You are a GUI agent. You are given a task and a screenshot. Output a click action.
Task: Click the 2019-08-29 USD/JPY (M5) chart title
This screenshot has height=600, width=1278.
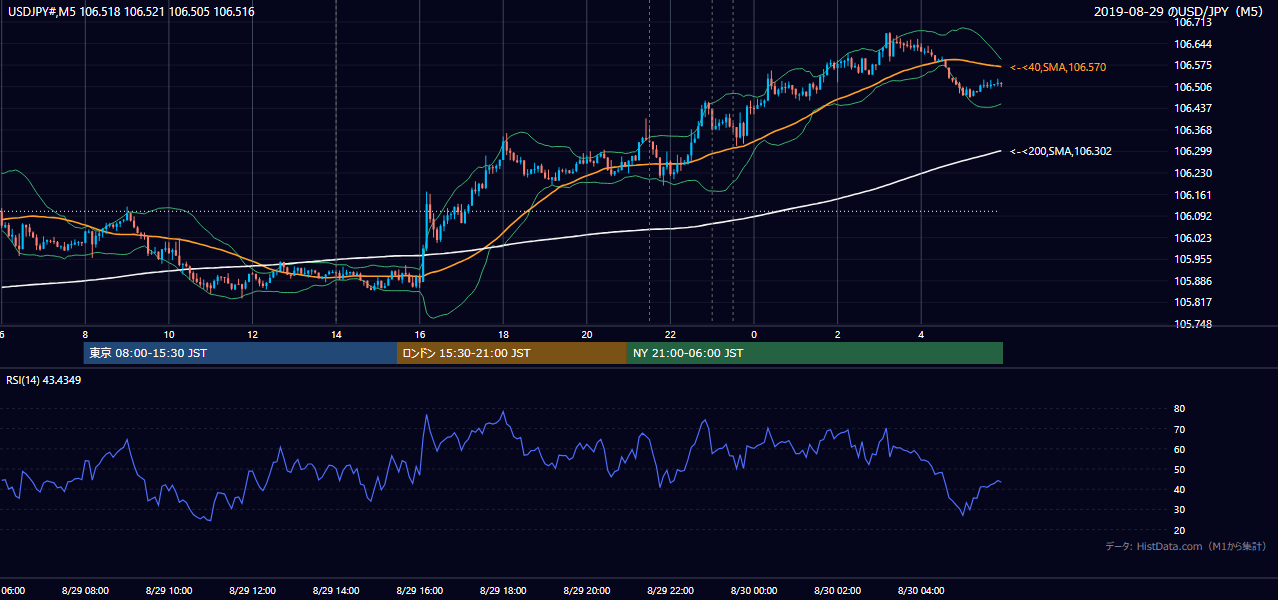[1179, 11]
